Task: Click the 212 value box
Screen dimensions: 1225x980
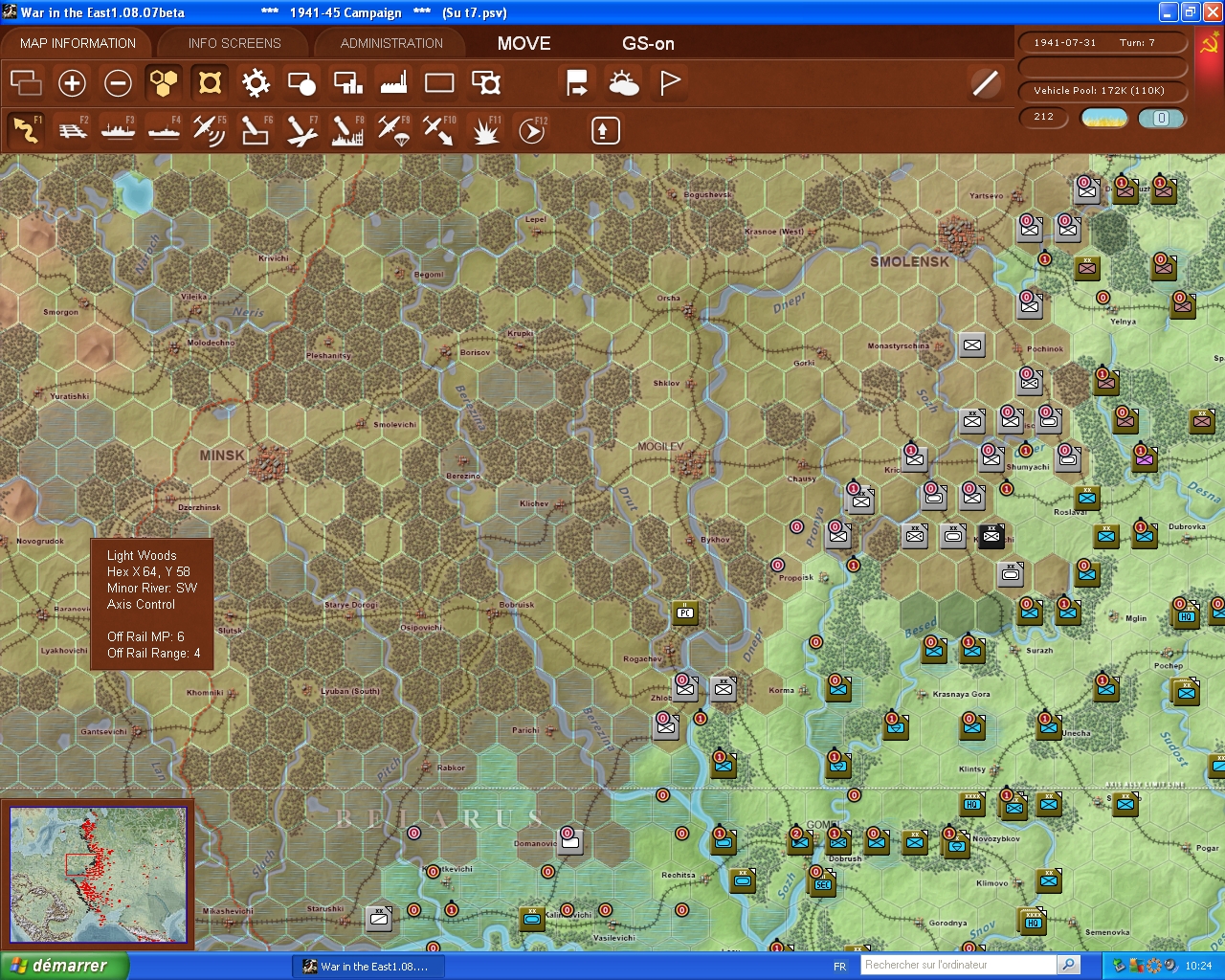Action: [x=1045, y=118]
